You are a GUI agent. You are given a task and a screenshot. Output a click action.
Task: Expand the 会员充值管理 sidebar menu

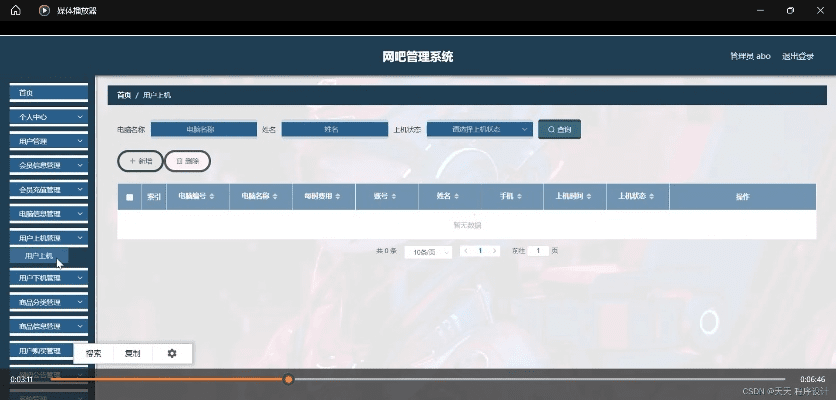[x=49, y=190]
